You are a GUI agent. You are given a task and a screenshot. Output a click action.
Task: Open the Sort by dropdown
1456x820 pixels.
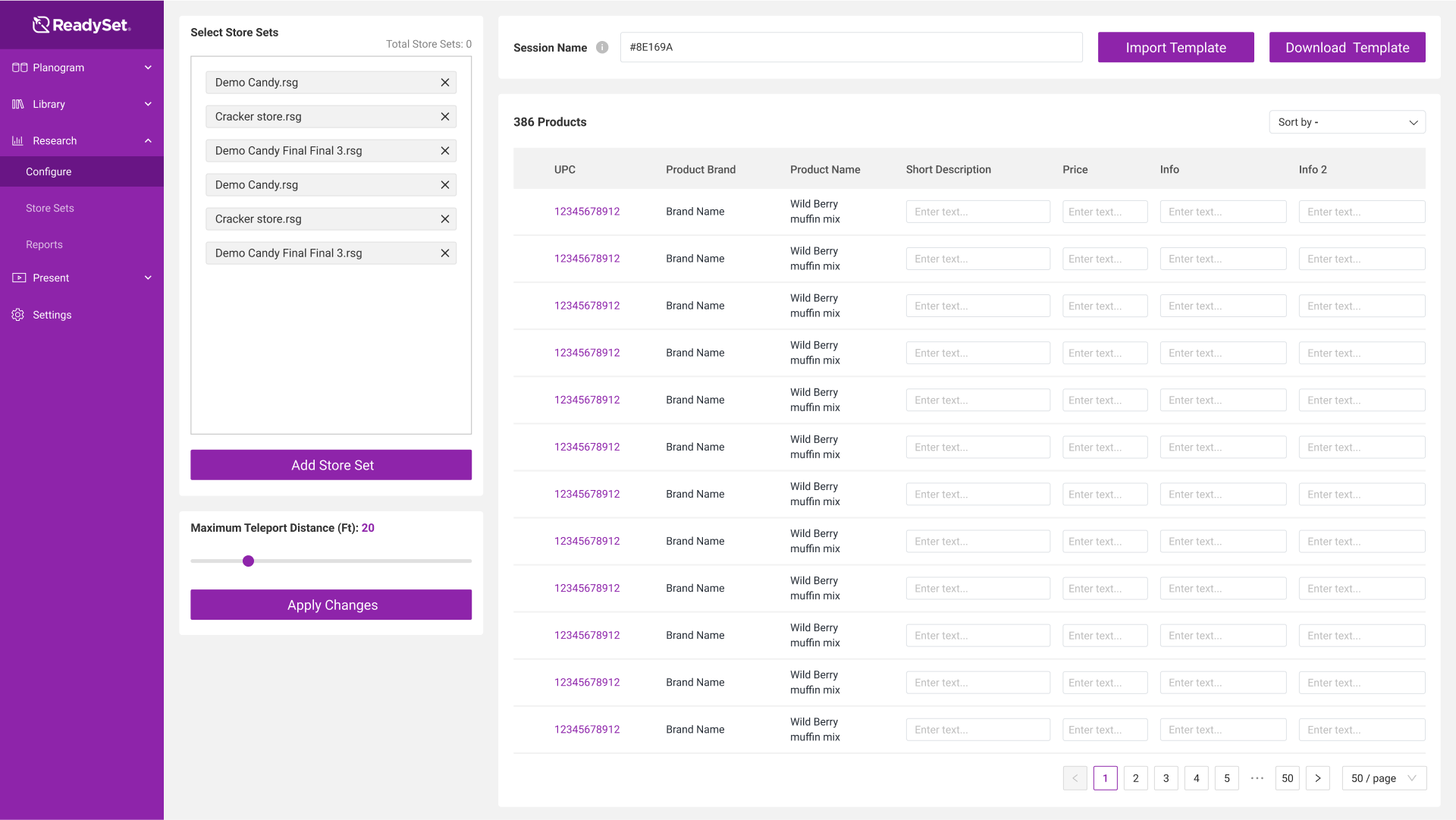click(1347, 122)
